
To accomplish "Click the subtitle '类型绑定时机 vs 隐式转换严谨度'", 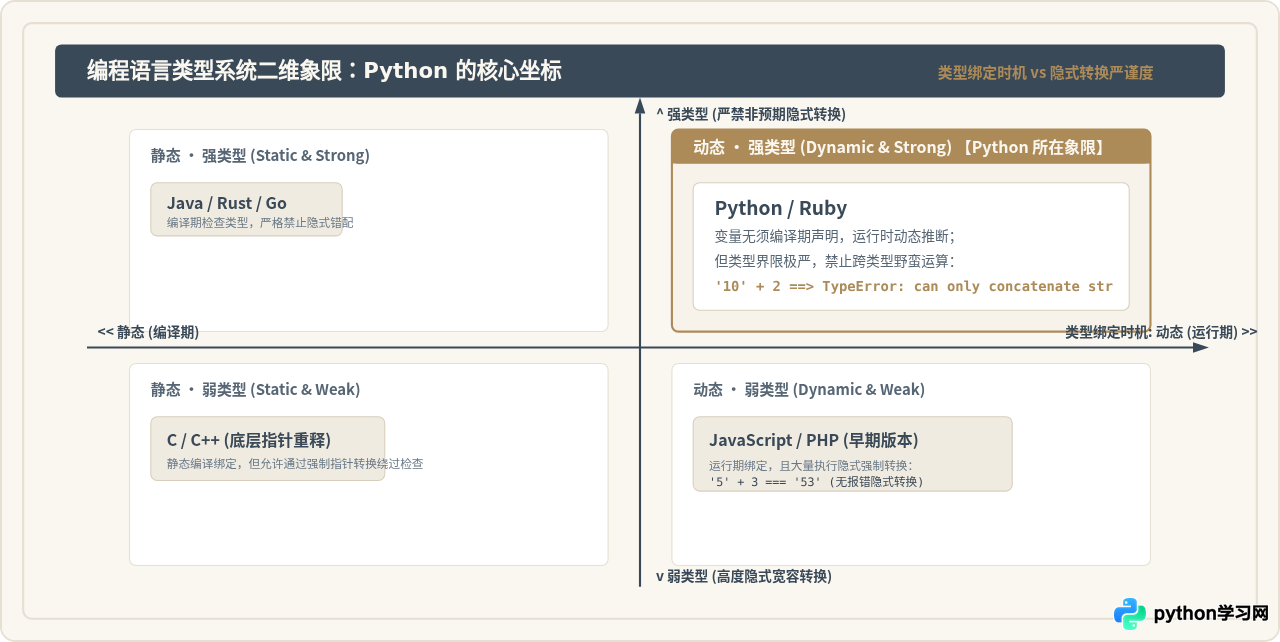I will [x=1045, y=73].
